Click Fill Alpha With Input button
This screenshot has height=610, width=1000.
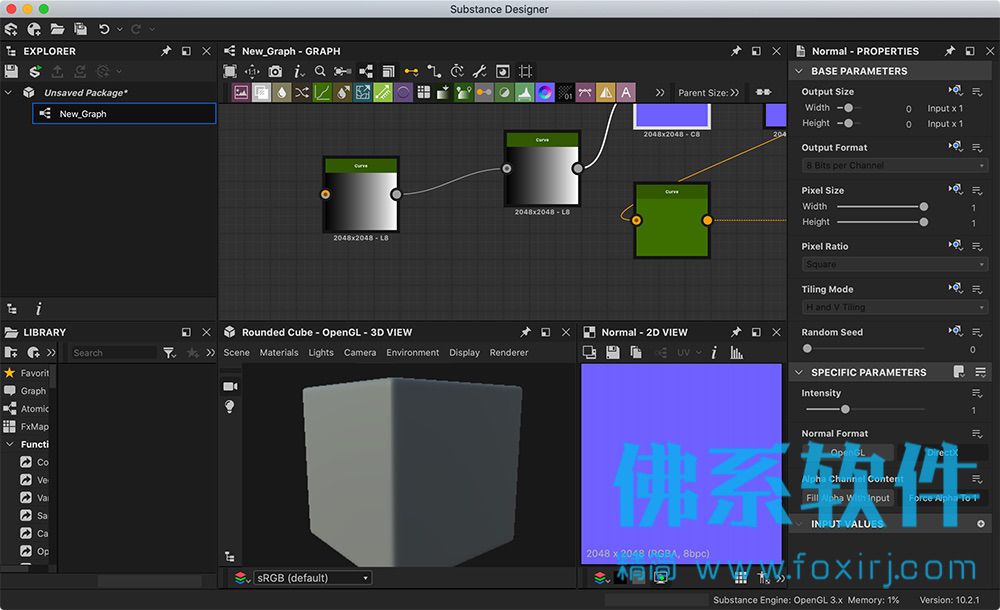(x=848, y=498)
